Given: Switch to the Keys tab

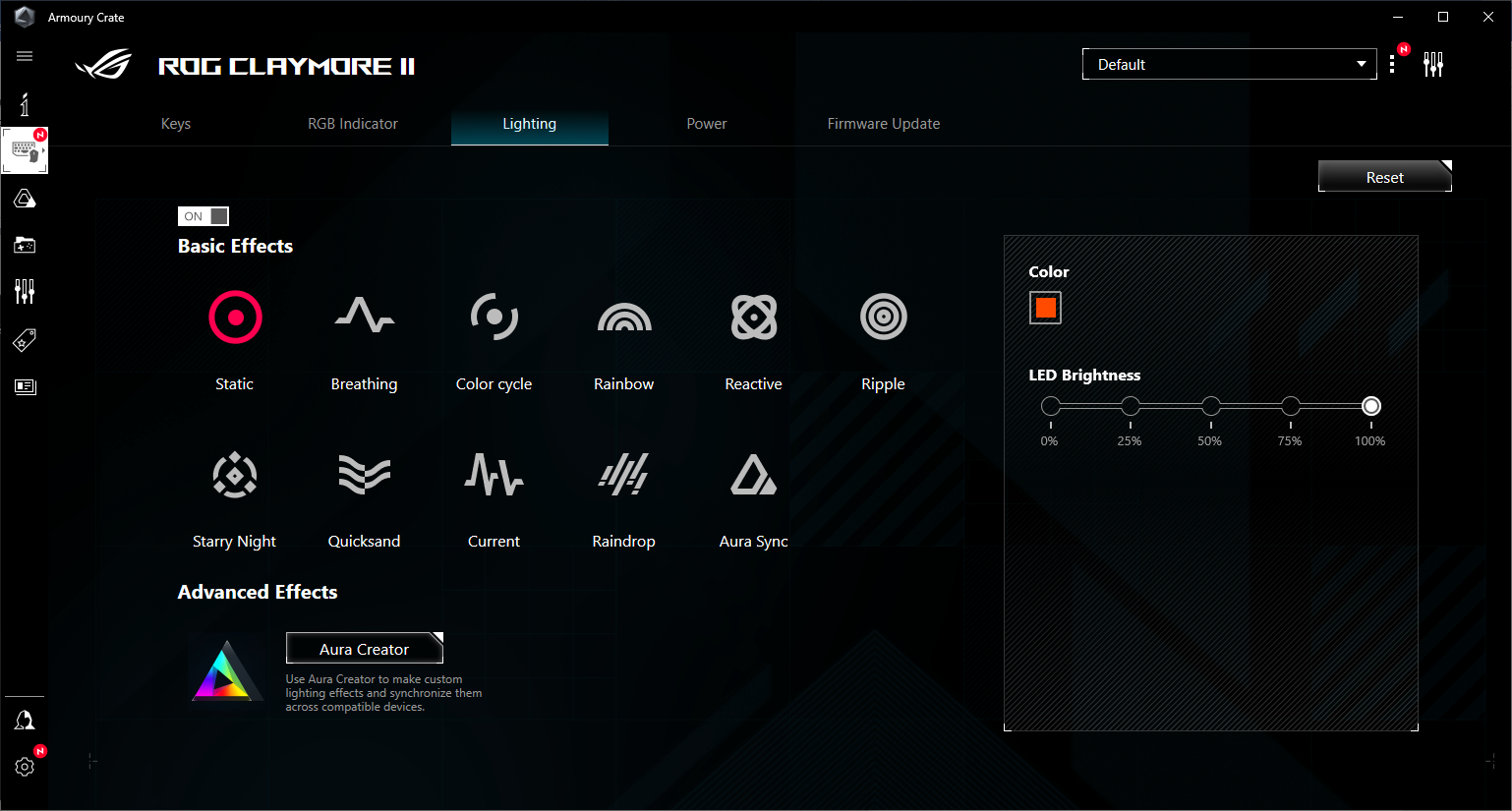Looking at the screenshot, I should [x=176, y=124].
